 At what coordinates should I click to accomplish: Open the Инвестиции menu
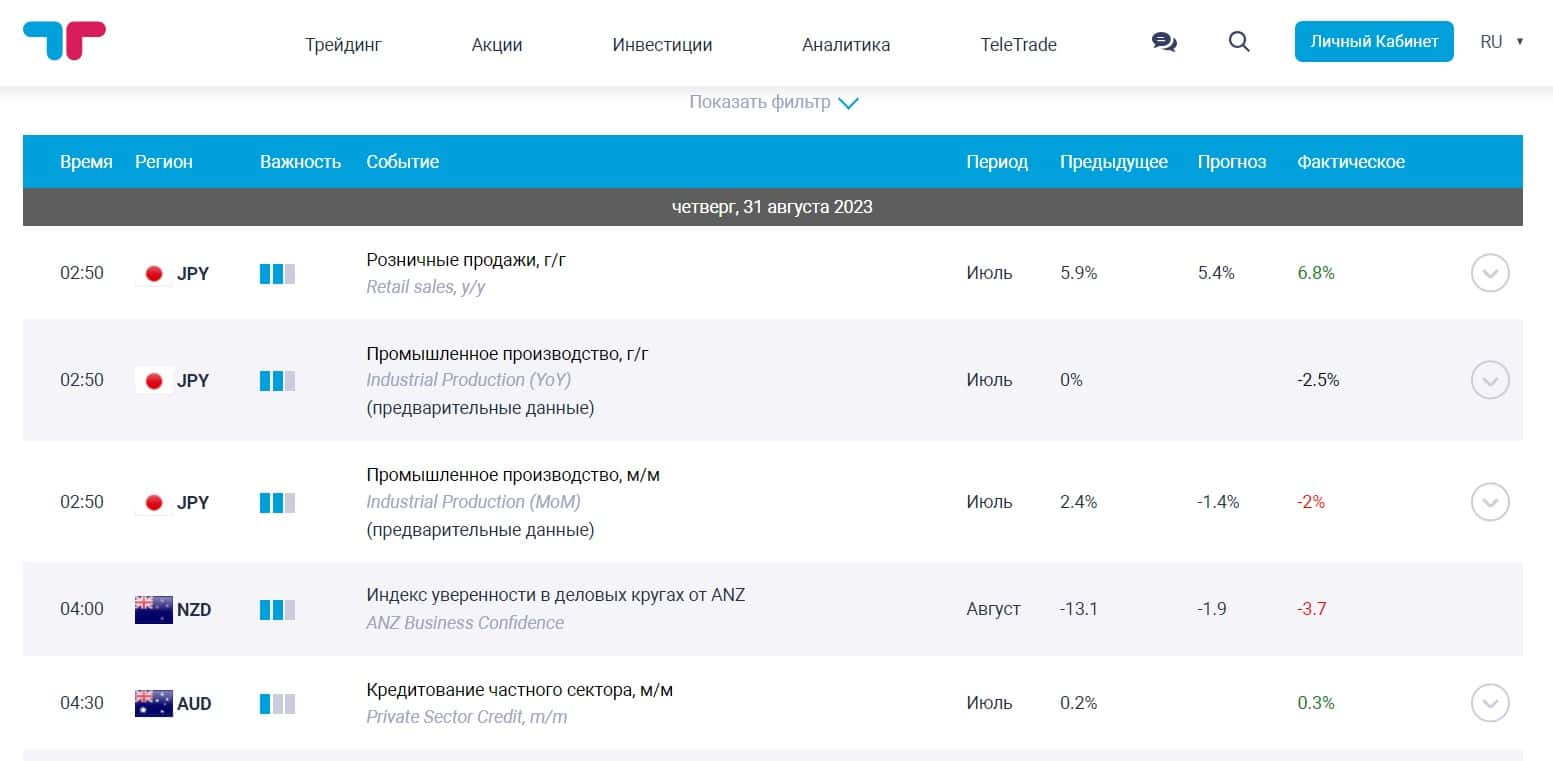[x=662, y=44]
